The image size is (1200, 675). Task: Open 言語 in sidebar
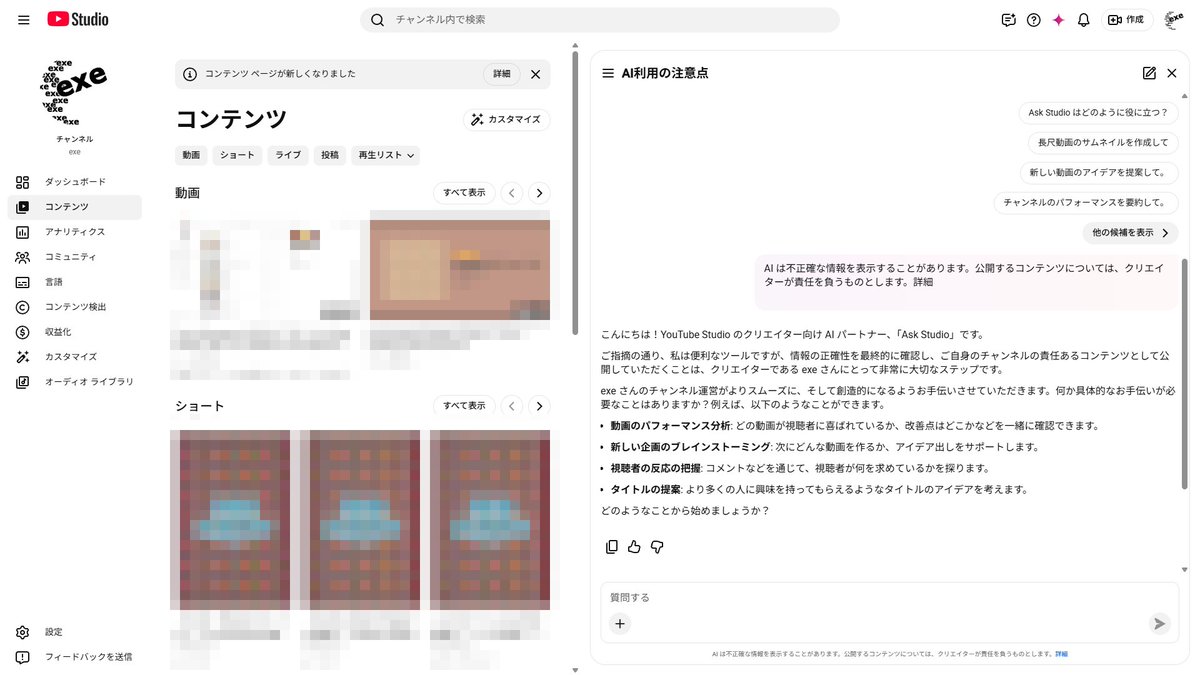75,282
